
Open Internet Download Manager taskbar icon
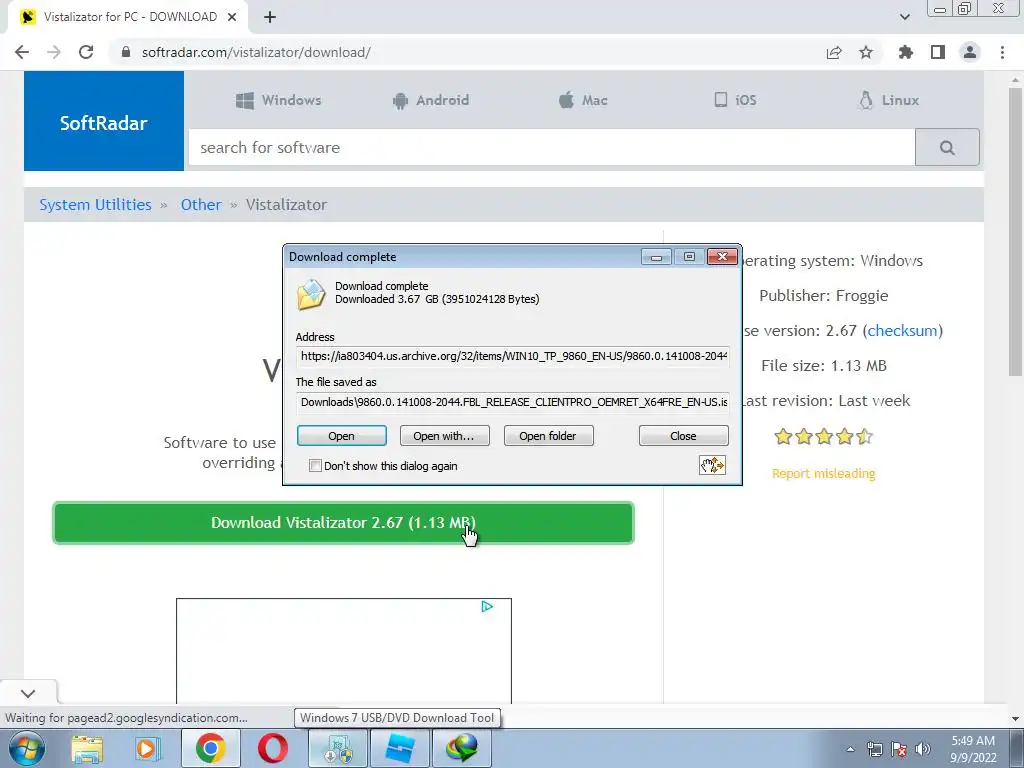click(x=462, y=748)
